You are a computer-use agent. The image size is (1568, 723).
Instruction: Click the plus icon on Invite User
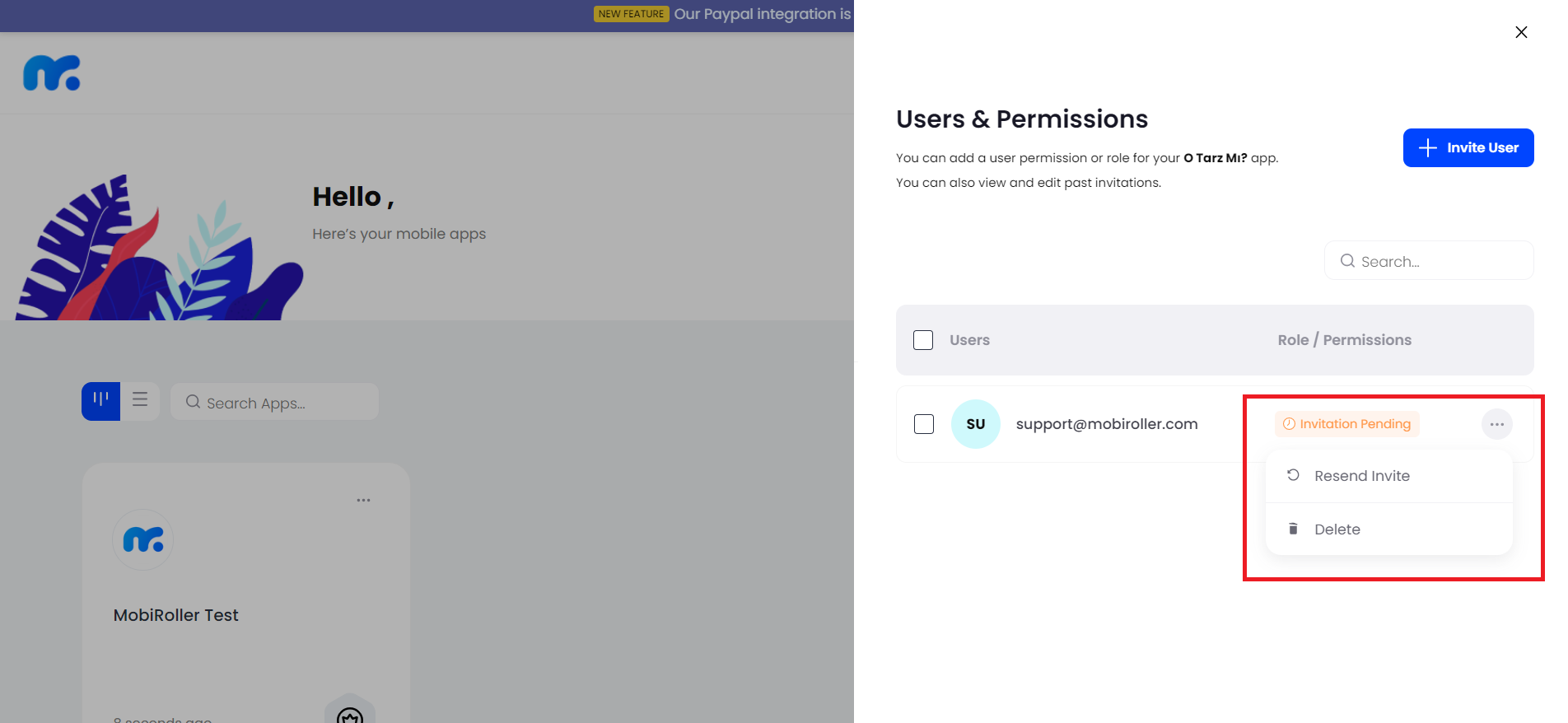coord(1428,147)
